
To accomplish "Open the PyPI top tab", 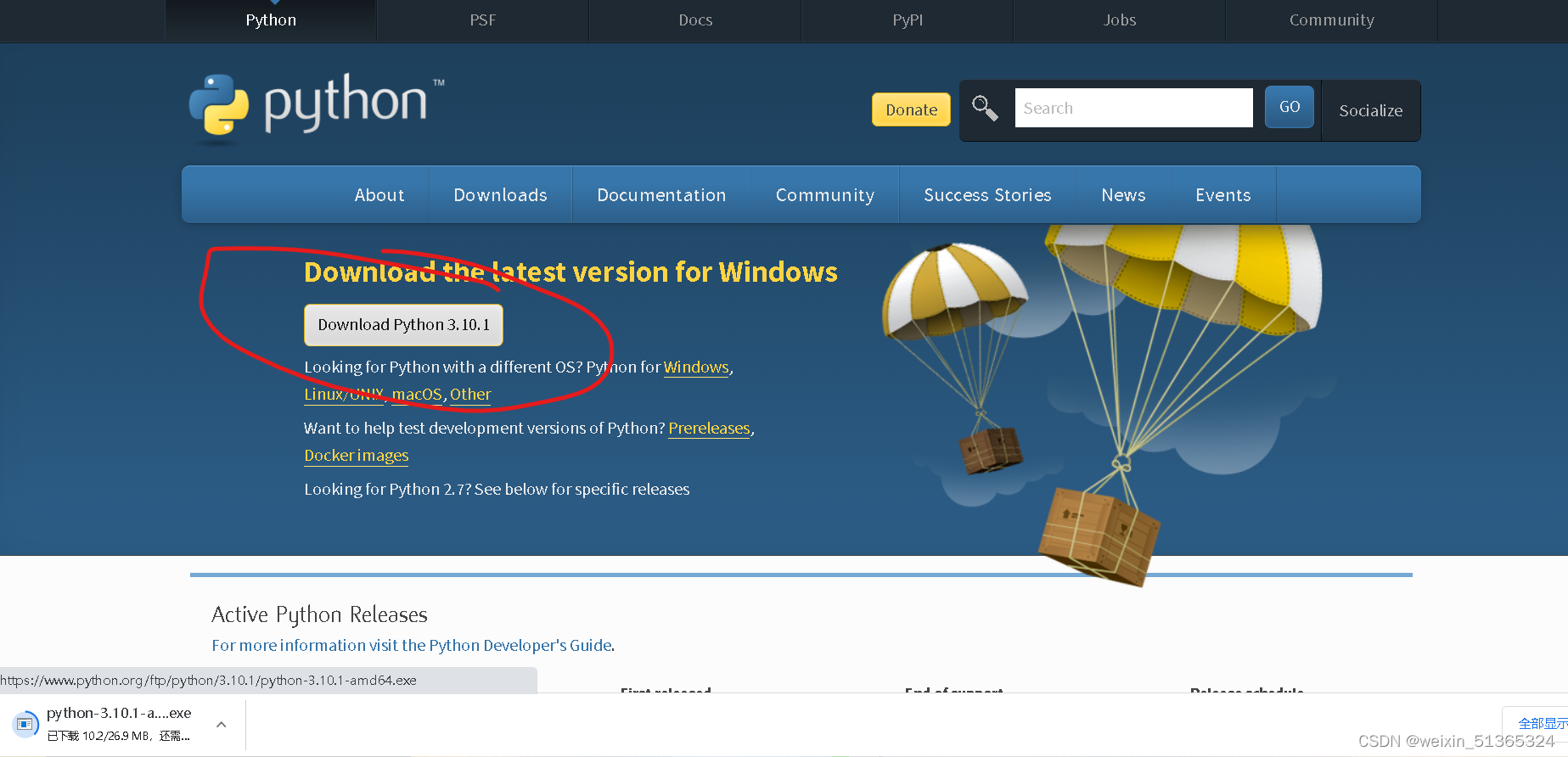I will click(x=908, y=20).
